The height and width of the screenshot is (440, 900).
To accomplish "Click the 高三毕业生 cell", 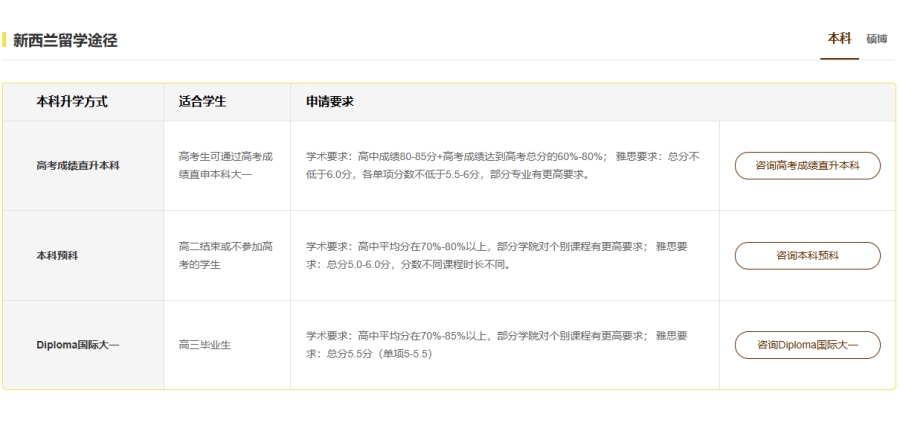I will tap(205, 345).
